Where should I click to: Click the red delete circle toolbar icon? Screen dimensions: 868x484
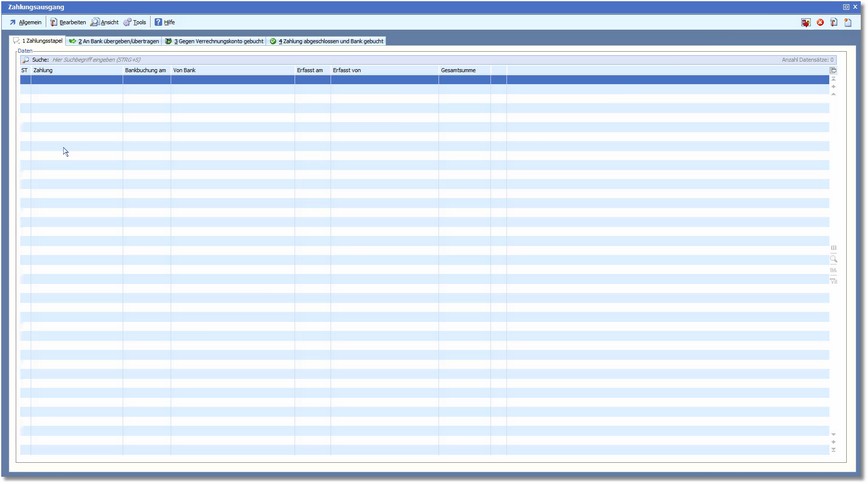(x=820, y=22)
